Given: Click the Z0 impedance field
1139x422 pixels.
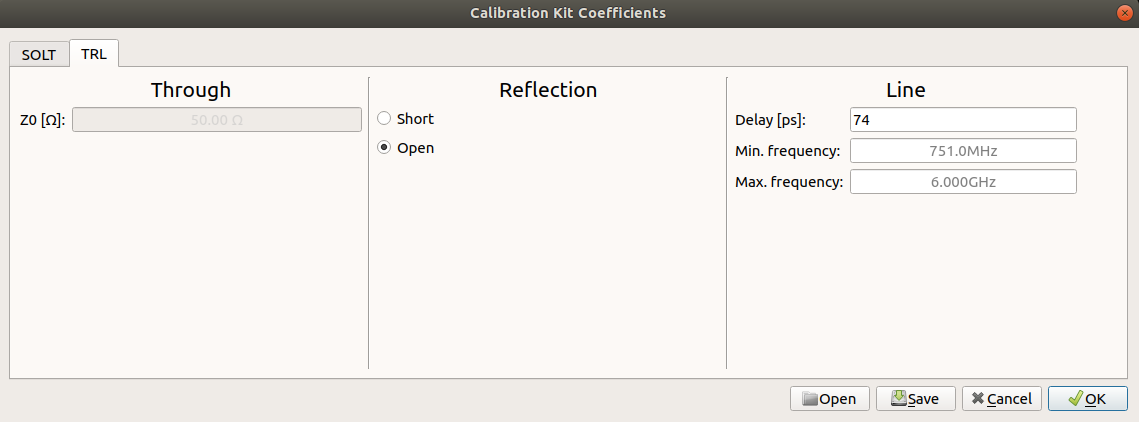Looking at the screenshot, I should click(216, 120).
